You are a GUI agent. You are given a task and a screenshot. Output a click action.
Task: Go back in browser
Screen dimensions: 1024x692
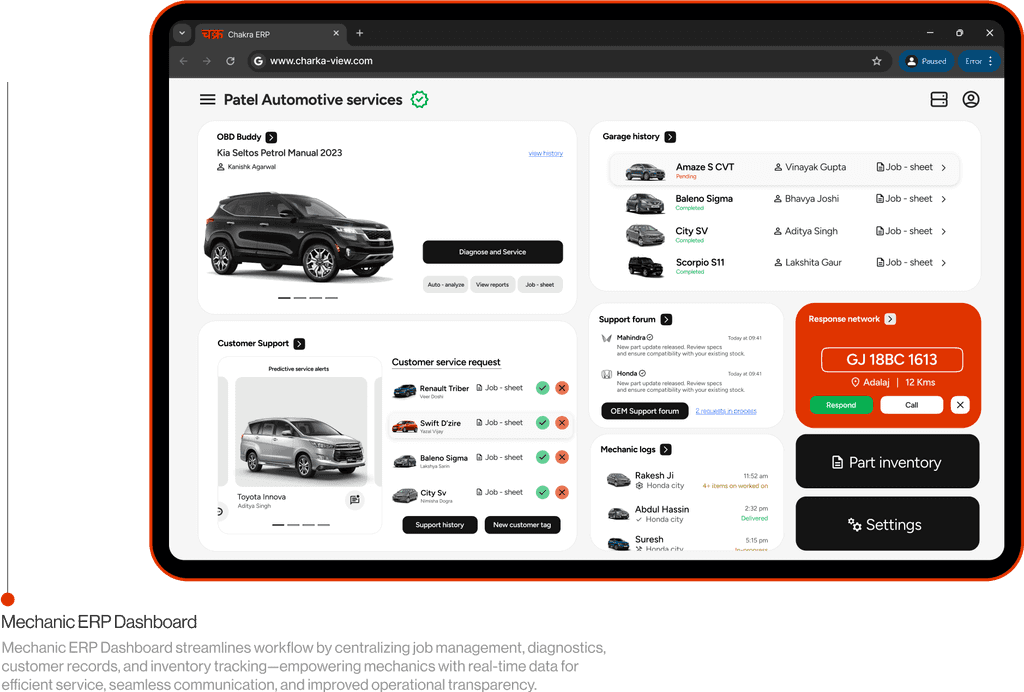[x=184, y=61]
